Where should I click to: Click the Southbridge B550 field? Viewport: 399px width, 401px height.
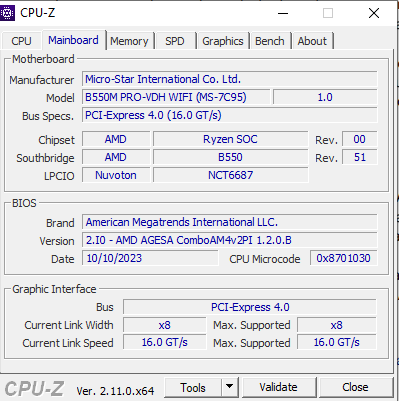tap(230, 157)
